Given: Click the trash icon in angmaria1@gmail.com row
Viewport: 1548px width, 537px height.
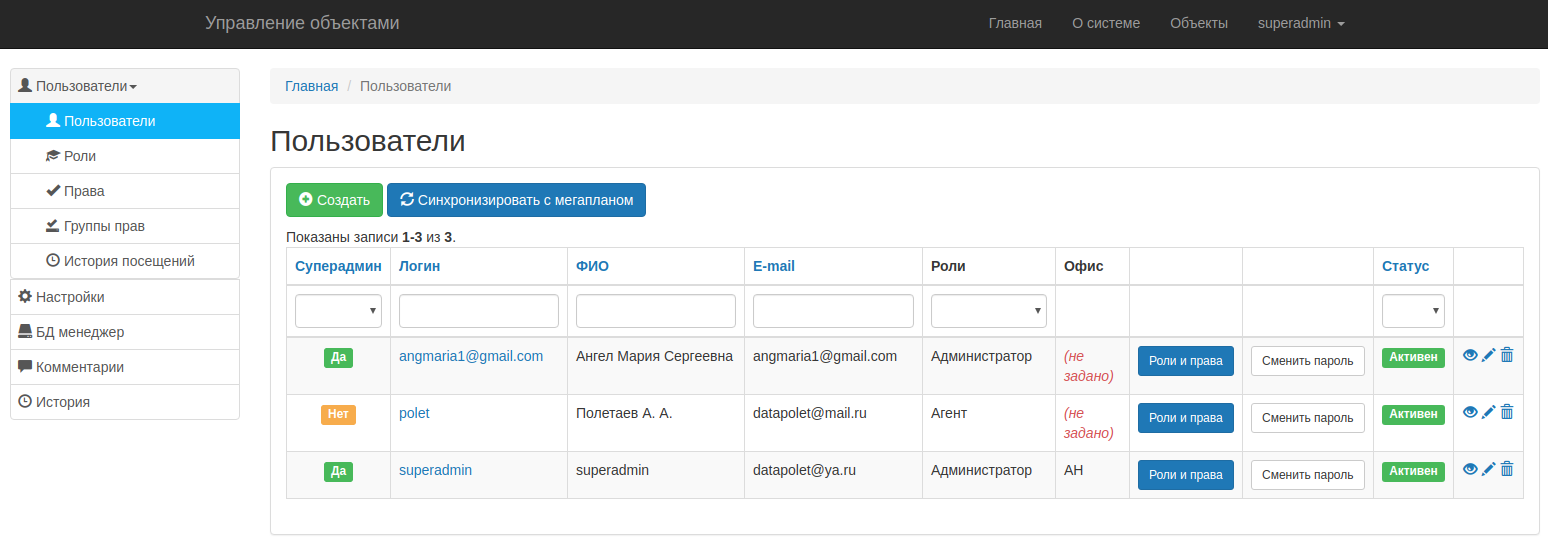Looking at the screenshot, I should pyautogui.click(x=1507, y=355).
